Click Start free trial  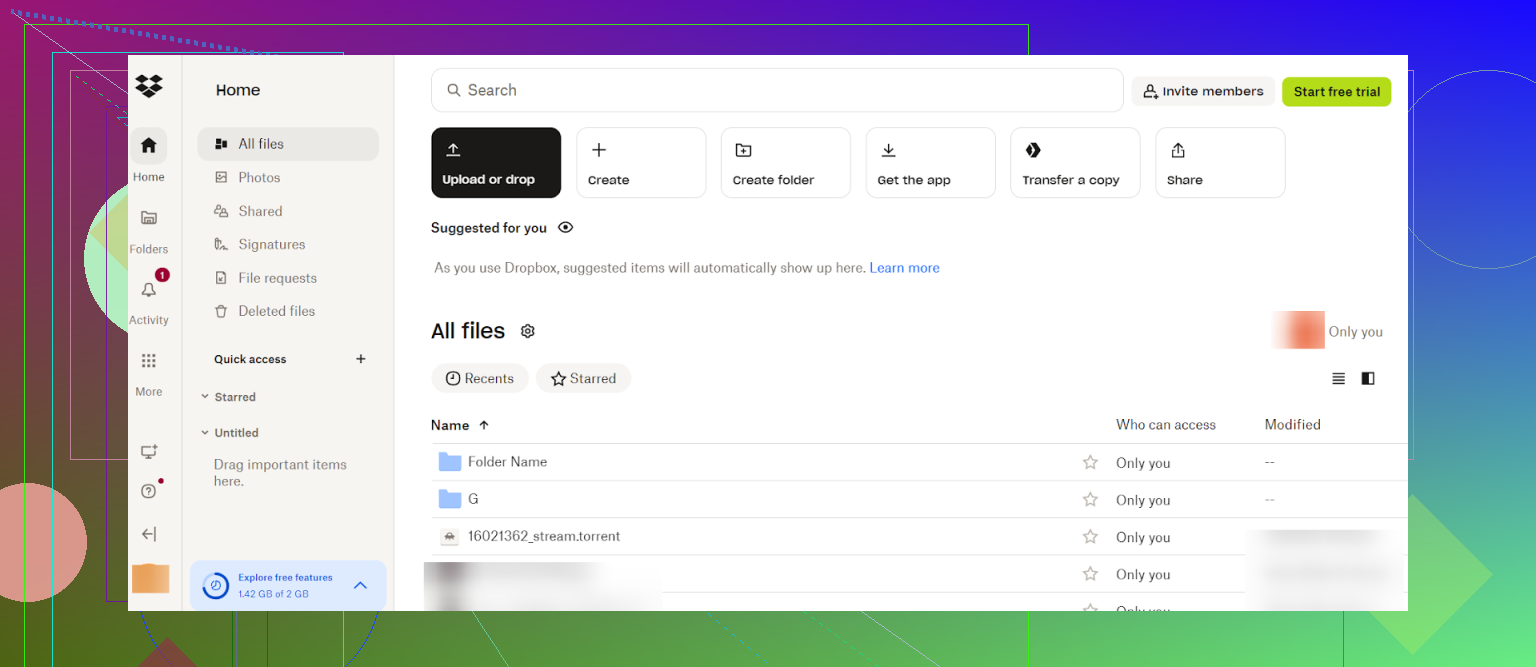(1337, 91)
